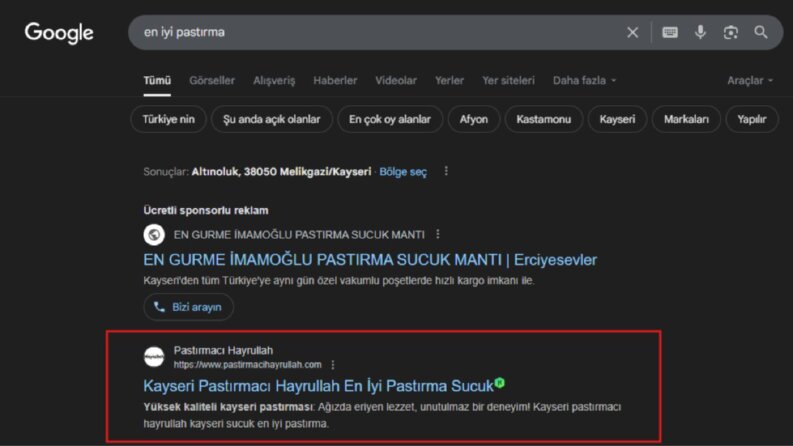Open the three-dot menu next to the ad name
793x446 pixels.
438,234
